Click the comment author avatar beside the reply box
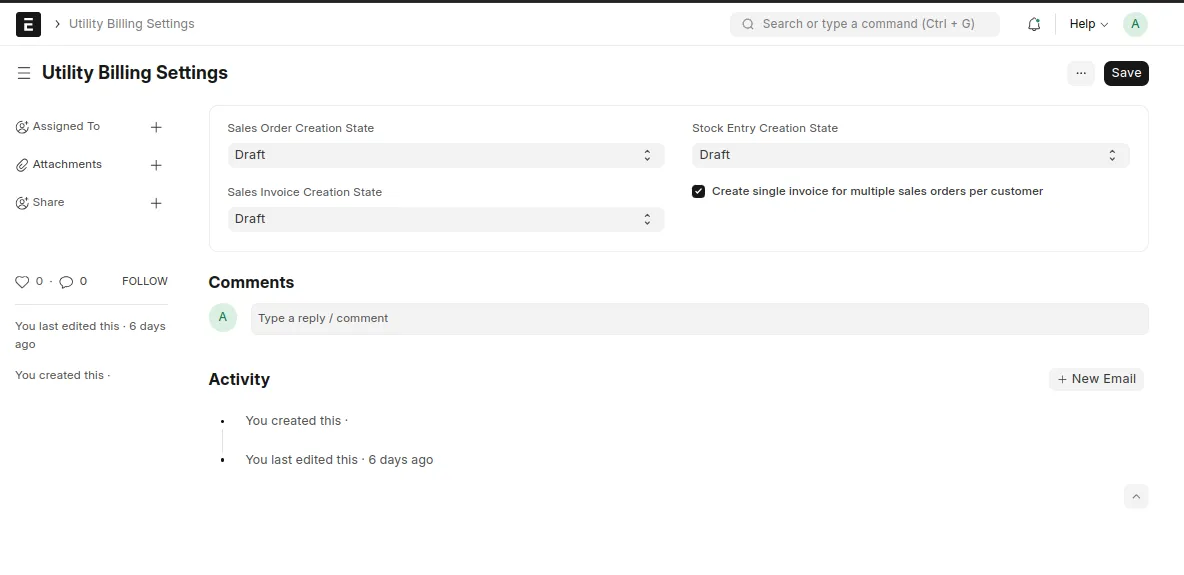The image size is (1184, 575). [223, 317]
